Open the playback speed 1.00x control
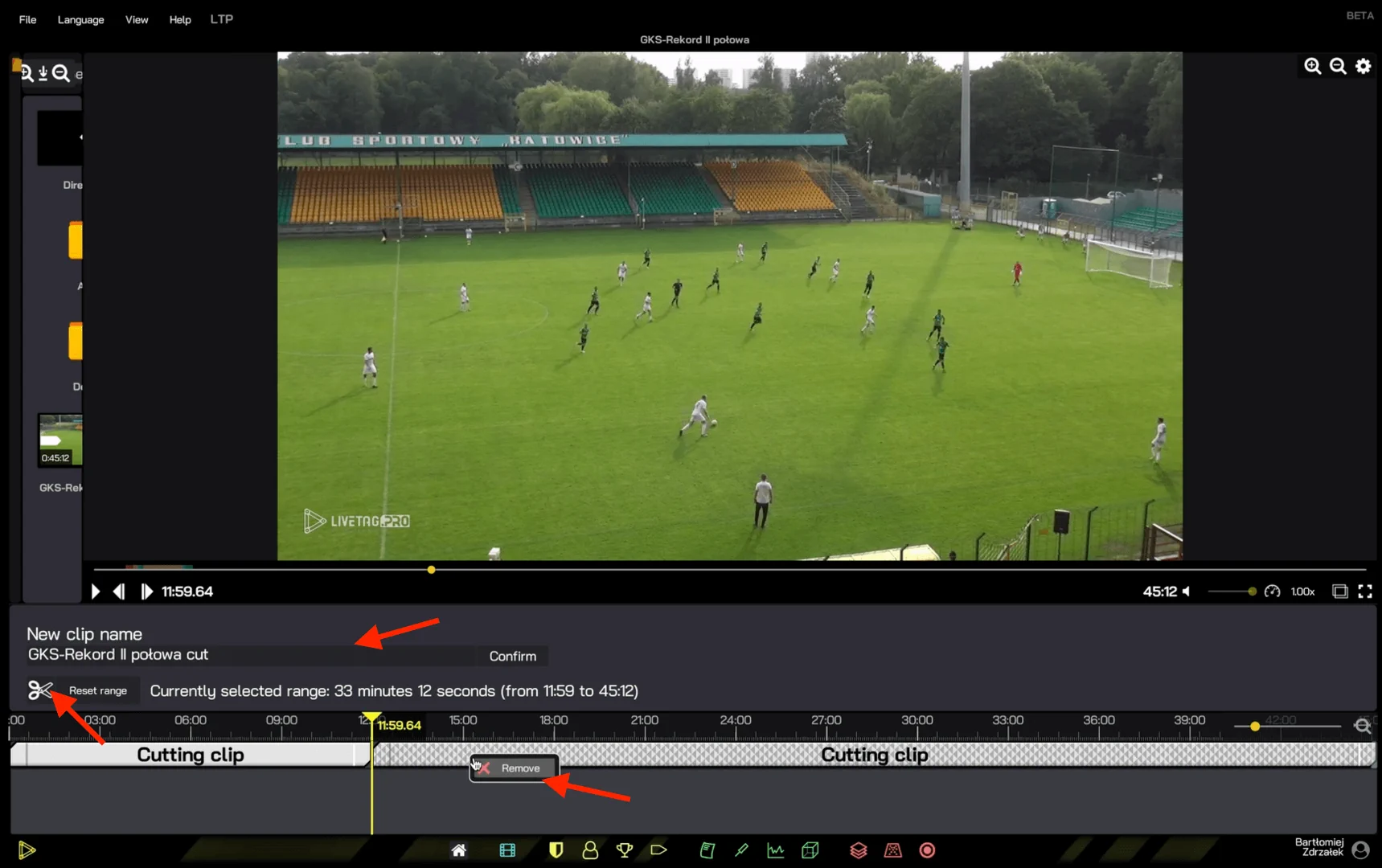The height and width of the screenshot is (868, 1382). pos(1302,592)
